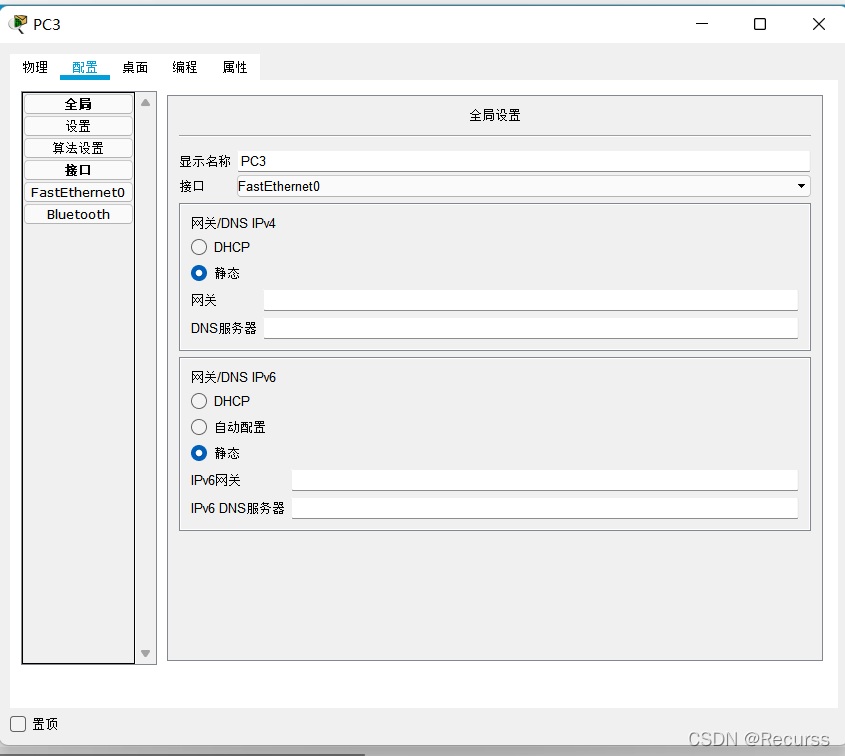Switch to the 物理 tab
This screenshot has width=845, height=756.
(35, 67)
